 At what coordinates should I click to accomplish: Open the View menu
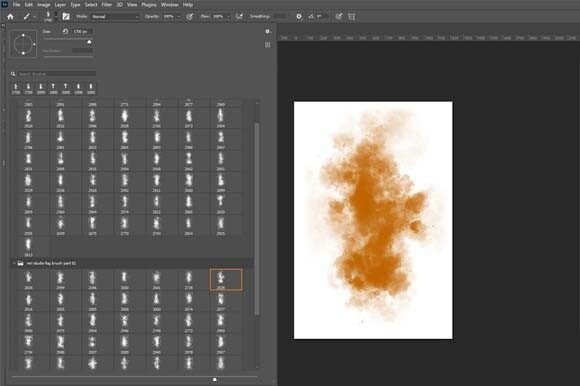[x=132, y=5]
